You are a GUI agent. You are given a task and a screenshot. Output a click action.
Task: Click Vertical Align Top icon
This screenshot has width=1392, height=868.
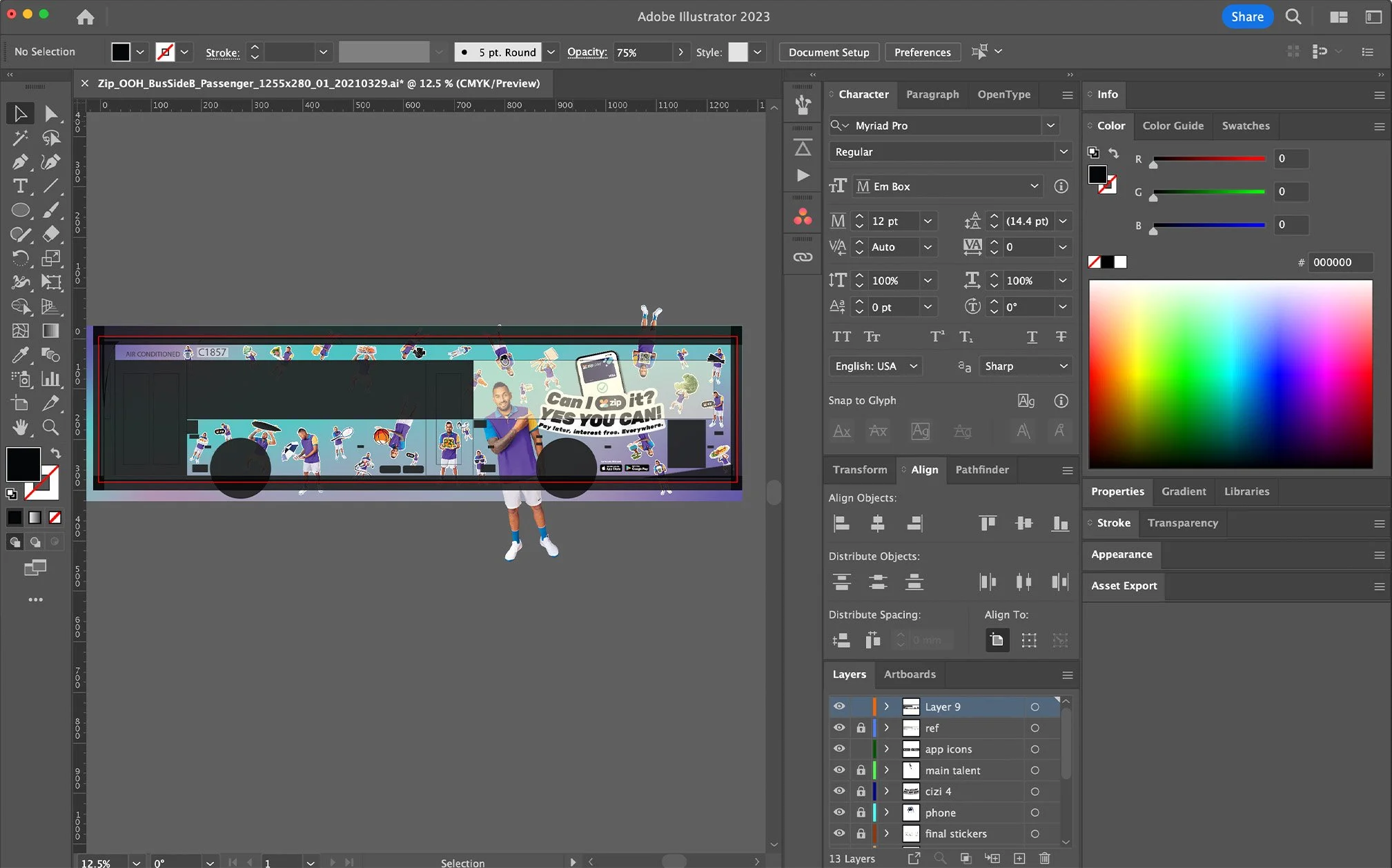[x=988, y=524]
